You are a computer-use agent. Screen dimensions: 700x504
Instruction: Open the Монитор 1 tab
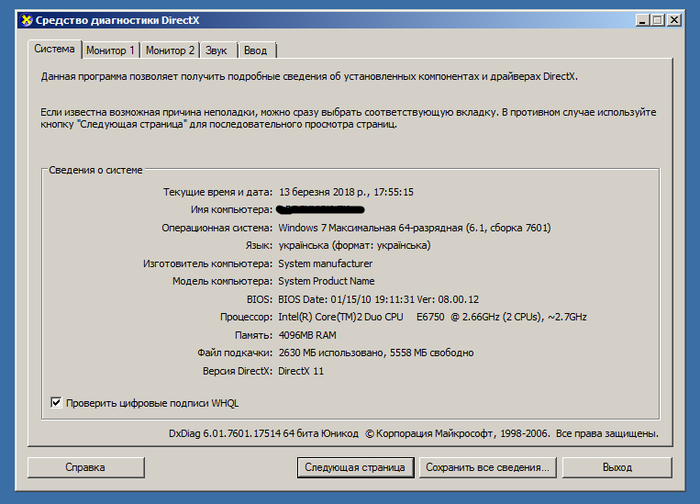(x=110, y=50)
